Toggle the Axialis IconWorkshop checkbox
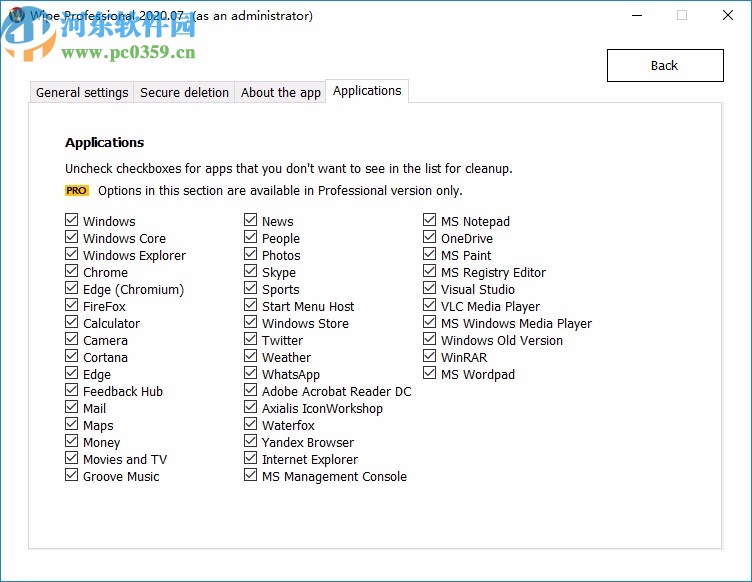 (x=250, y=407)
